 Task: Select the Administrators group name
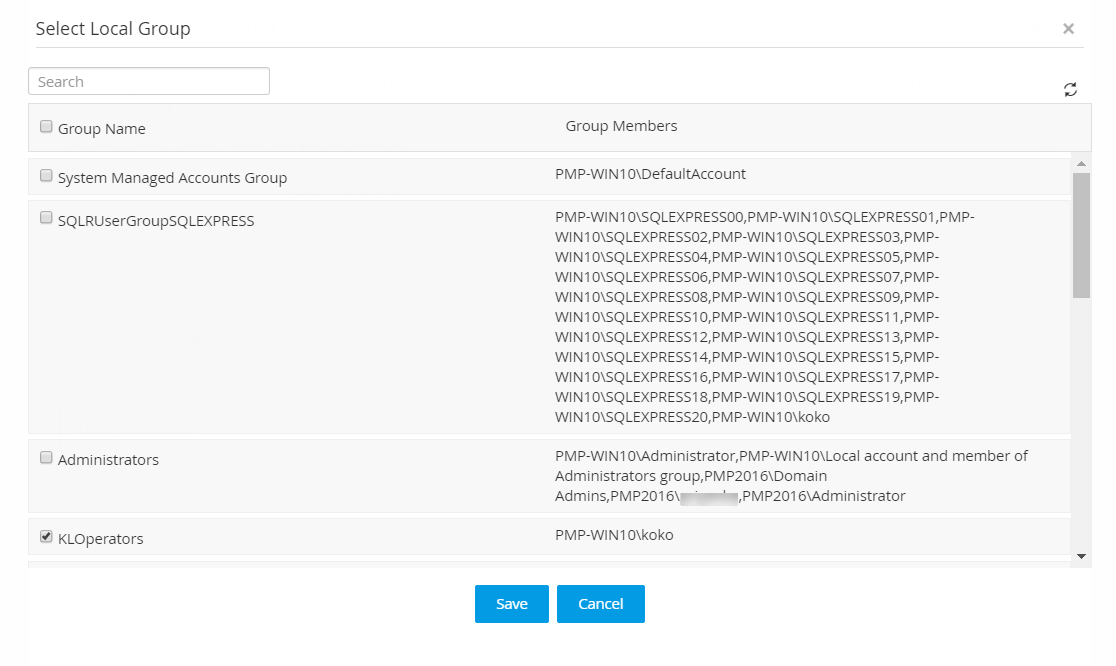pos(108,460)
